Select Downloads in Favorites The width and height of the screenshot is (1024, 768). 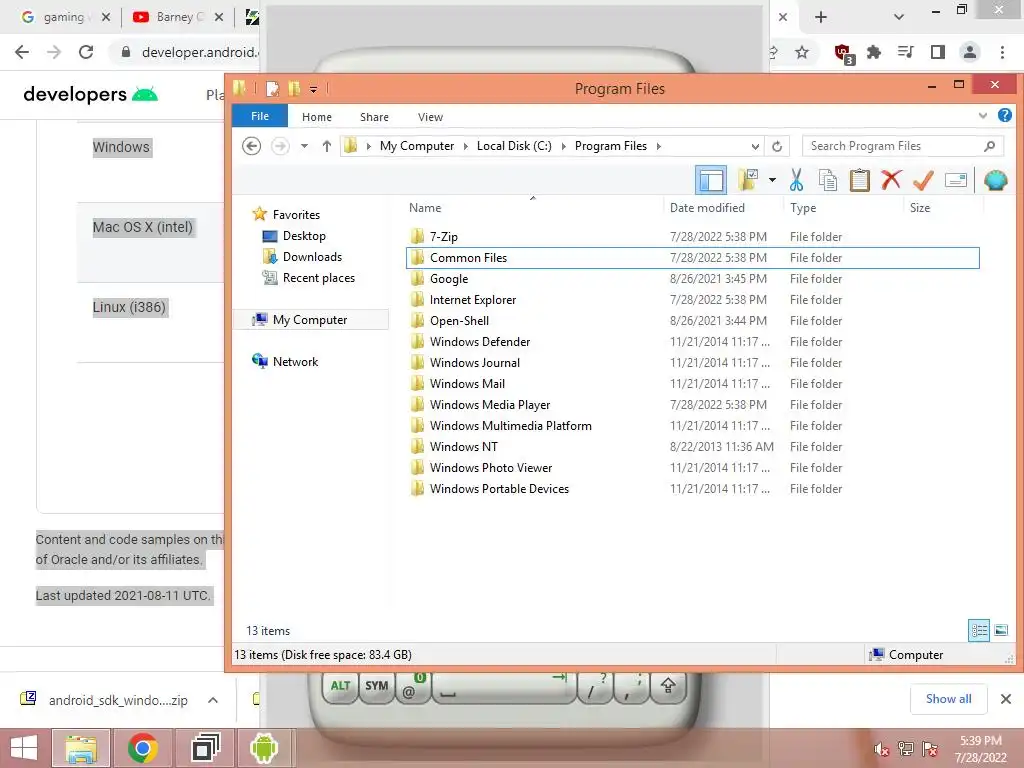click(x=312, y=257)
